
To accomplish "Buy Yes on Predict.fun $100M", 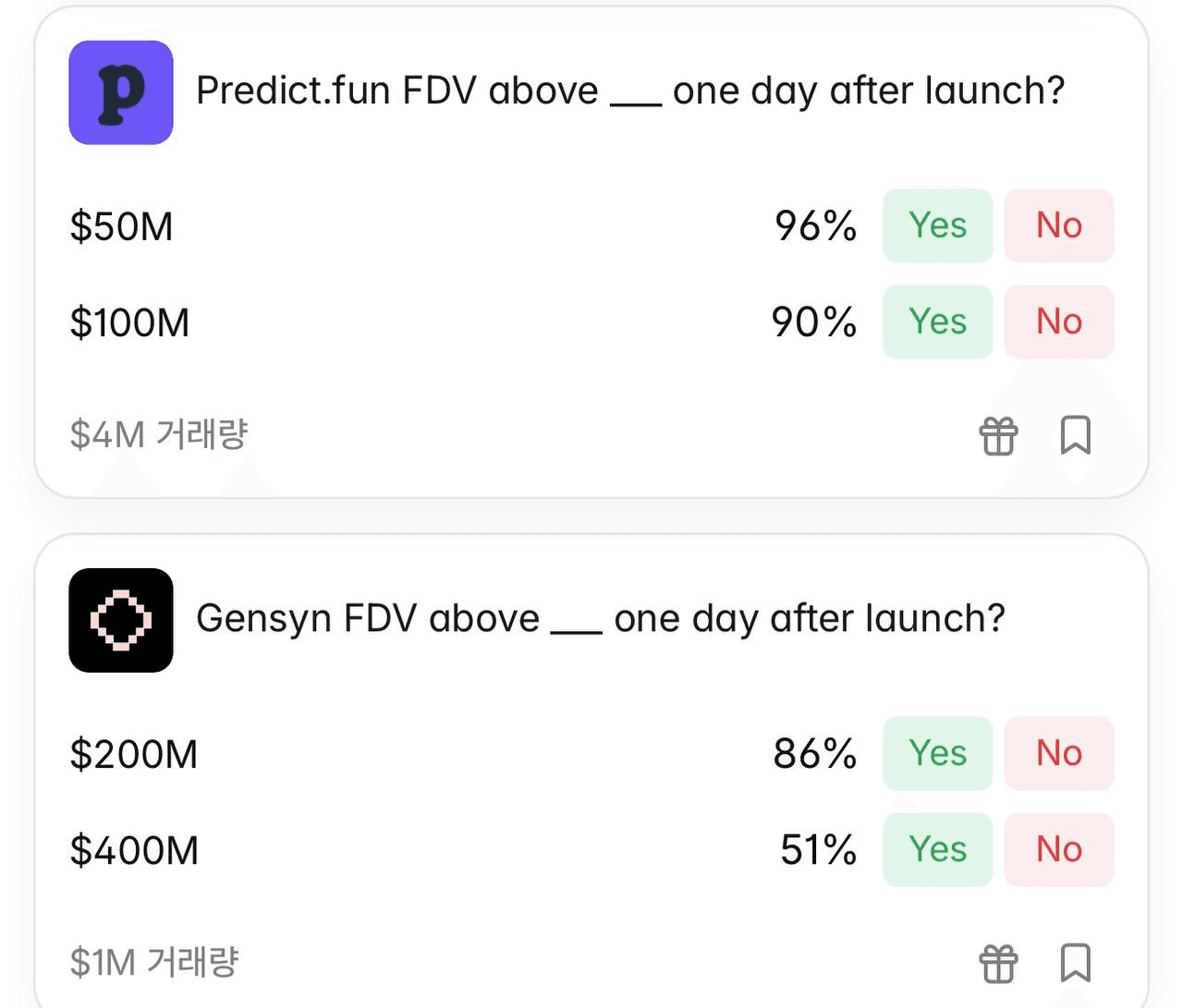I will [937, 322].
